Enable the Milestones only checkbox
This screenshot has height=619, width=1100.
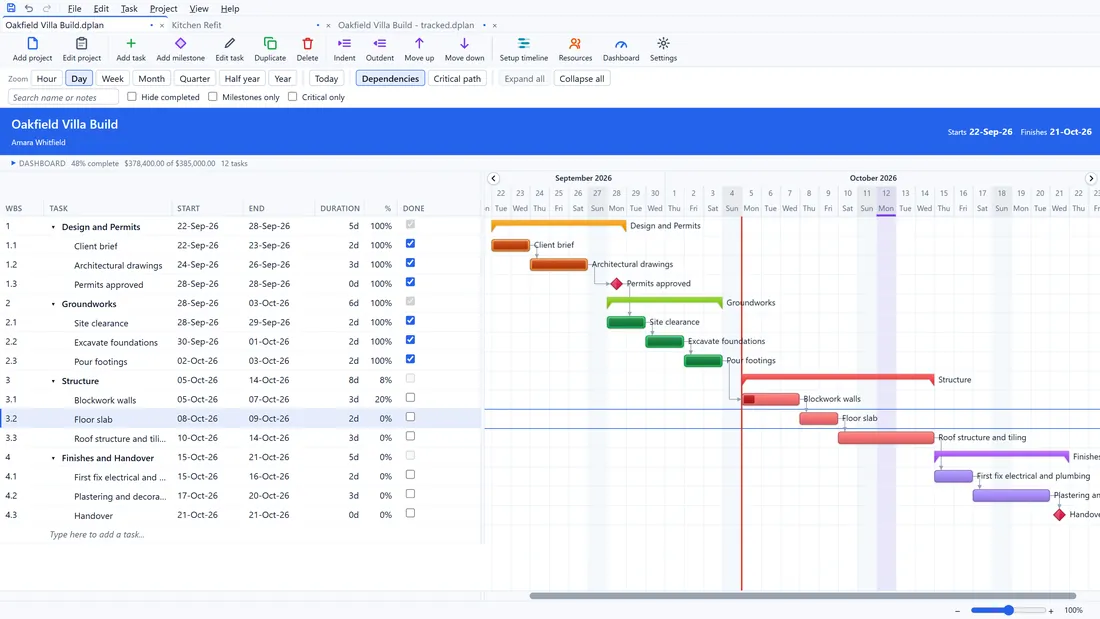point(213,97)
